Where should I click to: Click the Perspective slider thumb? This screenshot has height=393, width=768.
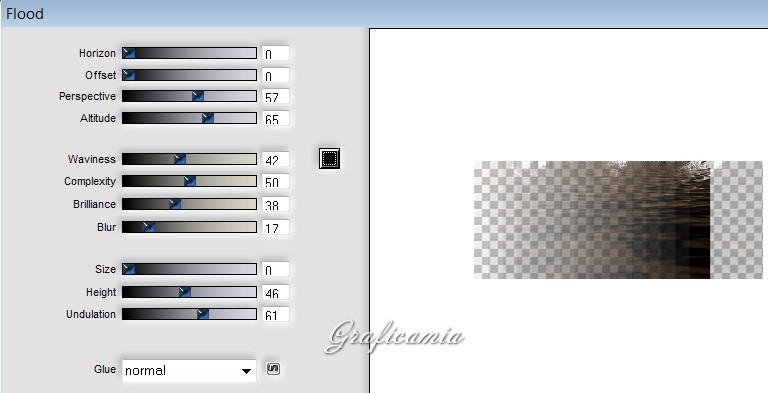pyautogui.click(x=198, y=96)
